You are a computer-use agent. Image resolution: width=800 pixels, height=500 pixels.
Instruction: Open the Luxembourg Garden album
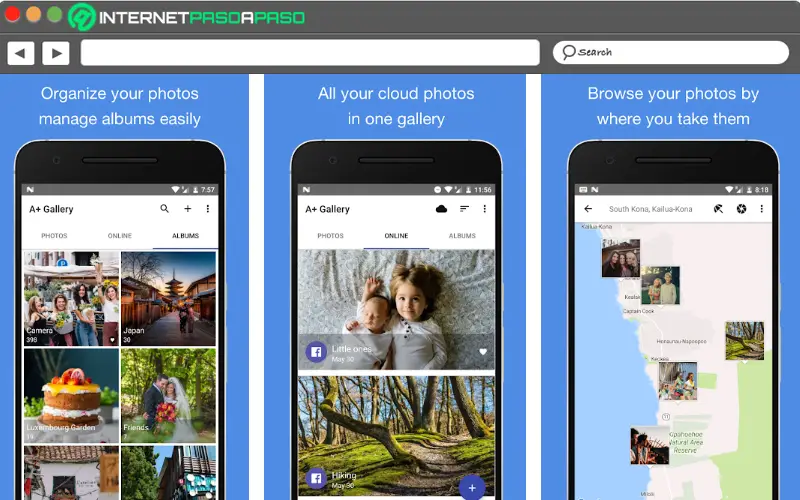coord(71,395)
